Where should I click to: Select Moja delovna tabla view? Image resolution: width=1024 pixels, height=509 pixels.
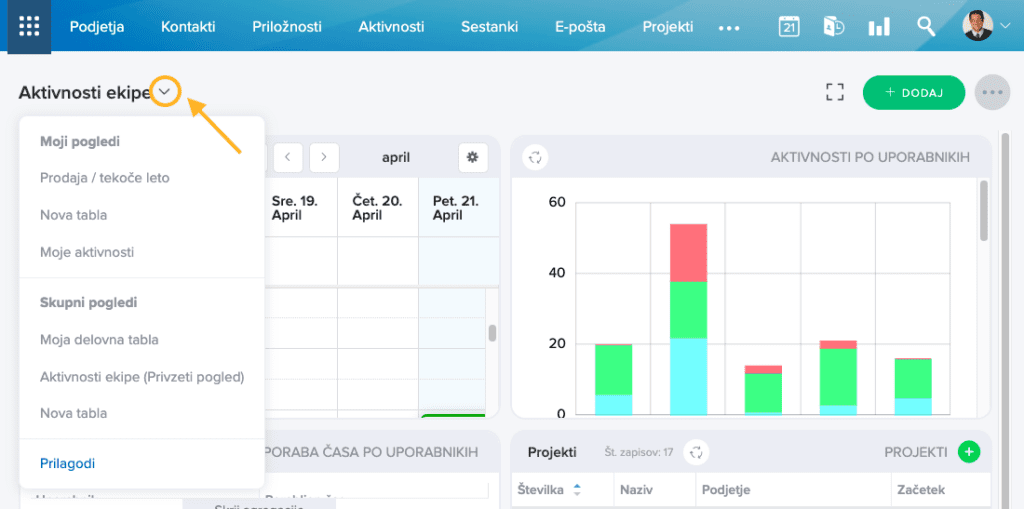[x=99, y=340]
